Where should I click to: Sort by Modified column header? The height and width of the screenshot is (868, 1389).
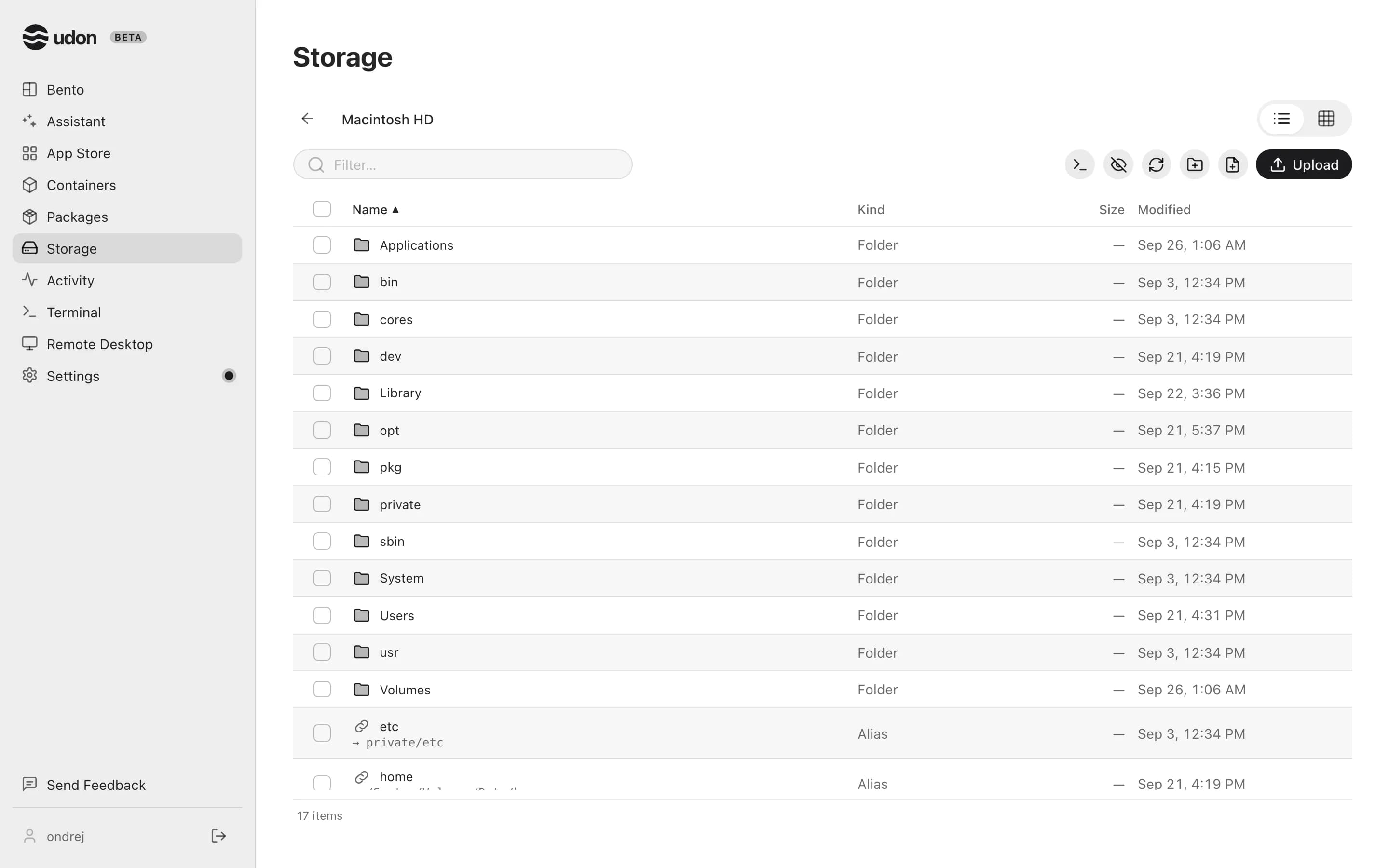[x=1164, y=210]
